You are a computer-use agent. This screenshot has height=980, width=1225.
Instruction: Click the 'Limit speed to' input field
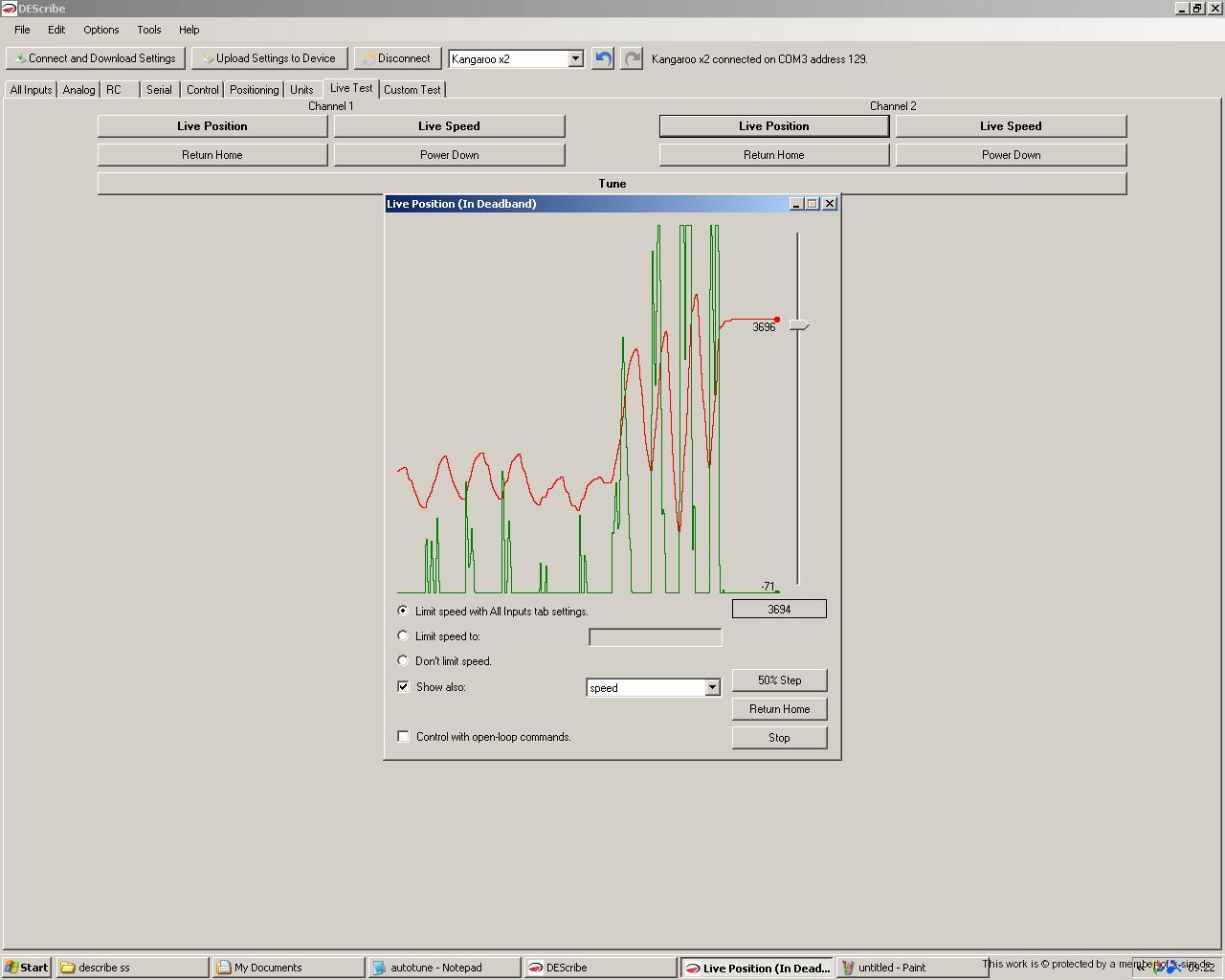655,637
